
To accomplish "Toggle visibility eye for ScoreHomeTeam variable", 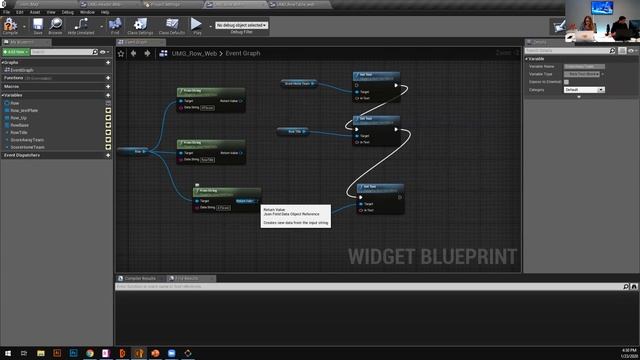I will 108,147.
